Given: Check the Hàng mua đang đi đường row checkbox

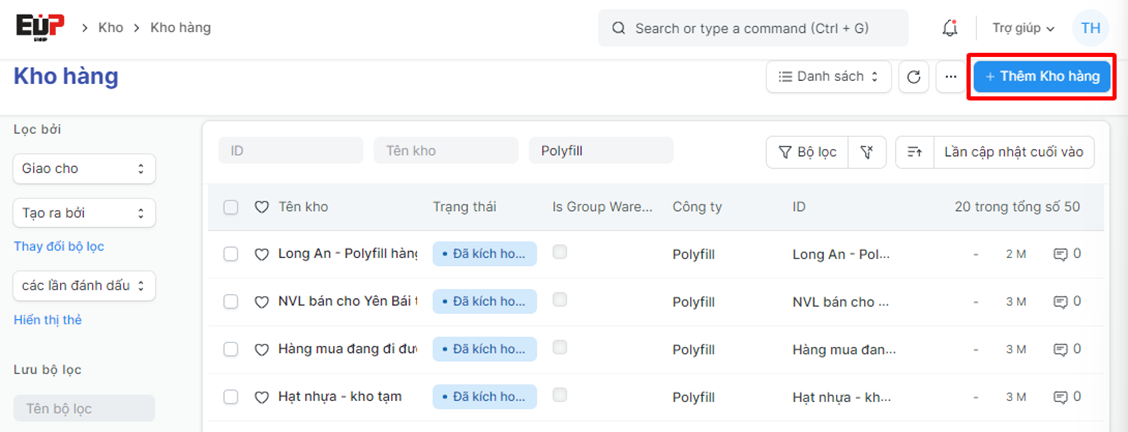Looking at the screenshot, I should point(231,350).
